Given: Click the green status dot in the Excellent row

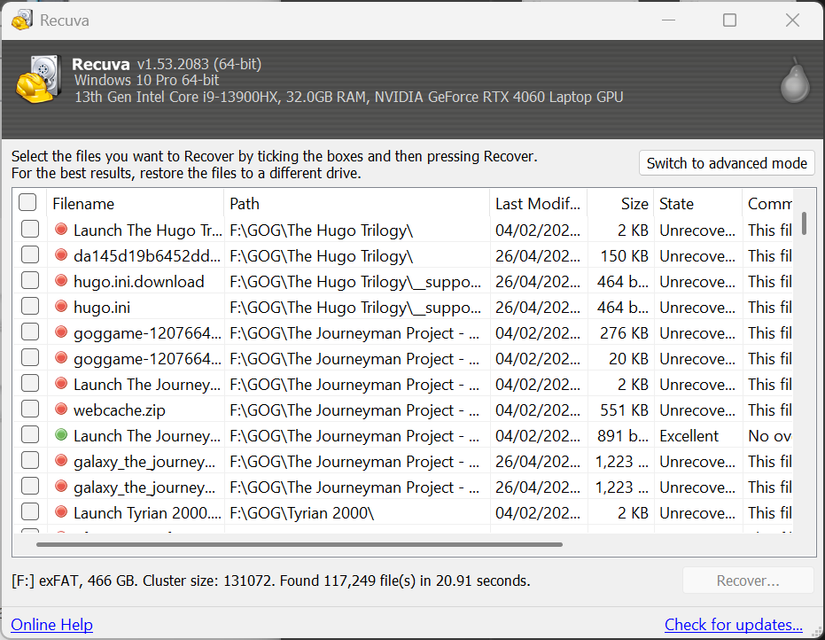Looking at the screenshot, I should pyautogui.click(x=61, y=435).
